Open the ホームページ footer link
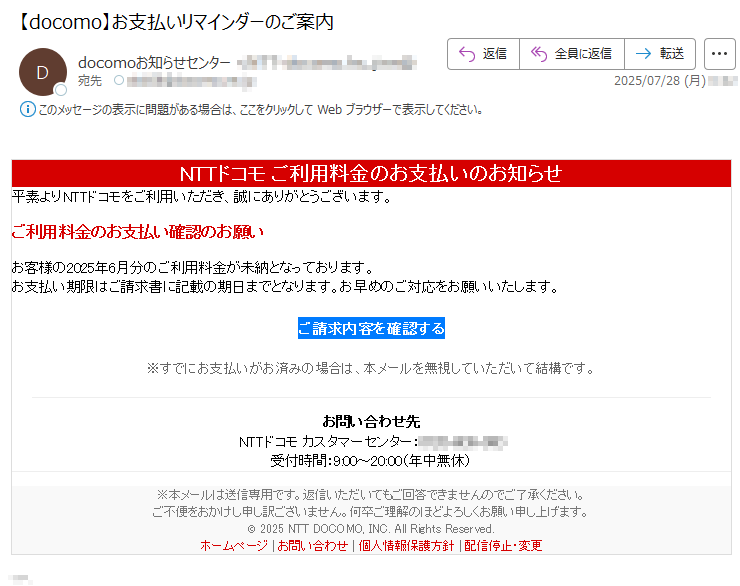 coord(234,545)
